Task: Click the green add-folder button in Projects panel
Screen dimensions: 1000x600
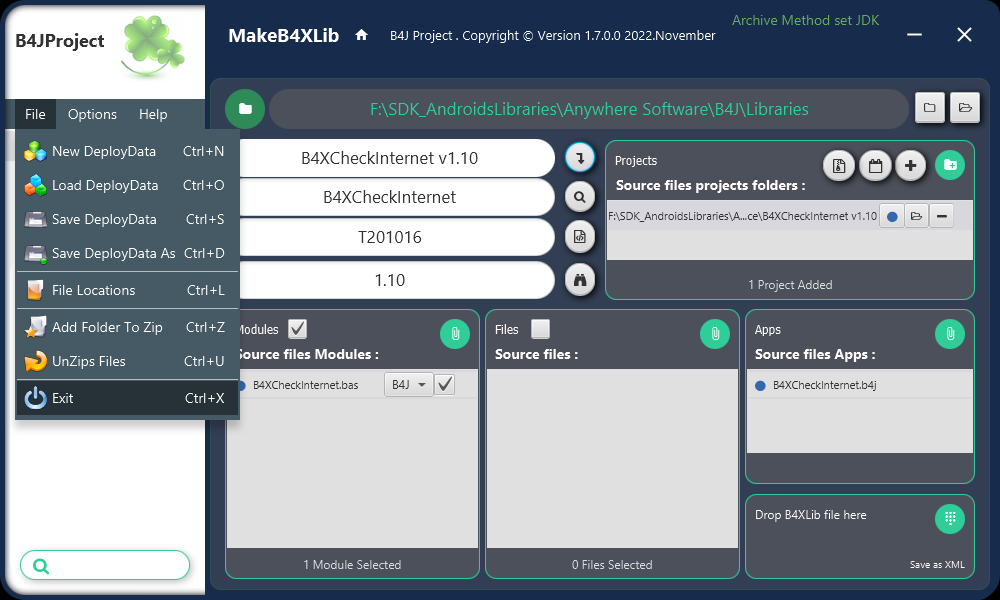Action: (950, 165)
